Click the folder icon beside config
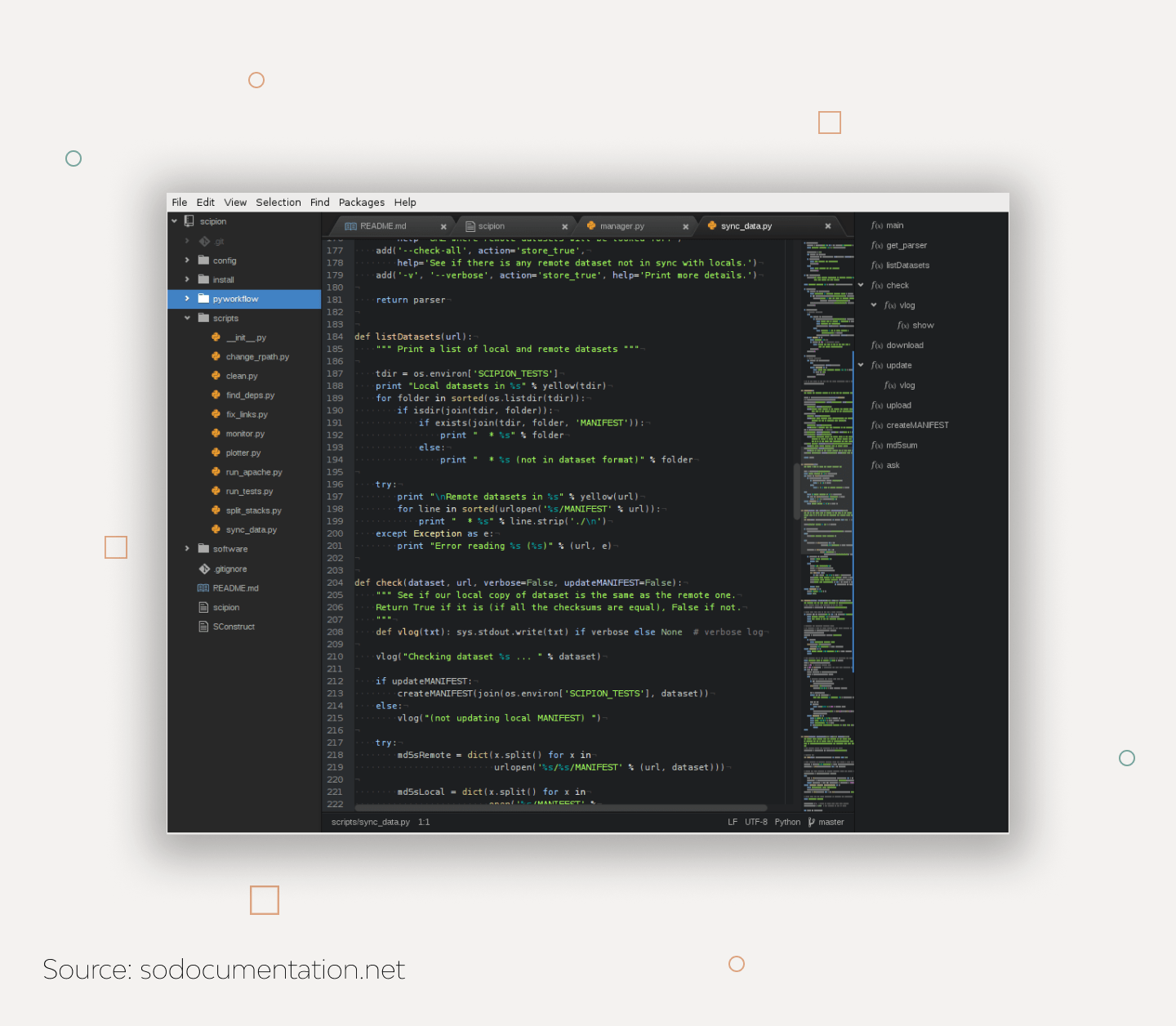The width and height of the screenshot is (1176, 1026). 203,261
